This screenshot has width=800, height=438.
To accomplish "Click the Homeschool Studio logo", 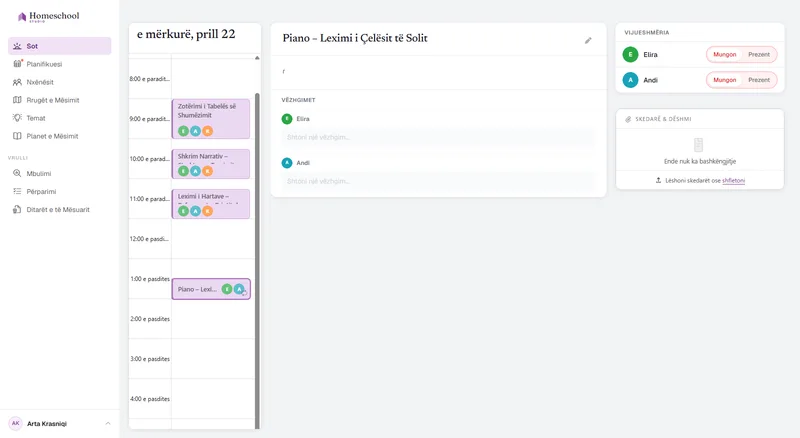I will coord(48,17).
